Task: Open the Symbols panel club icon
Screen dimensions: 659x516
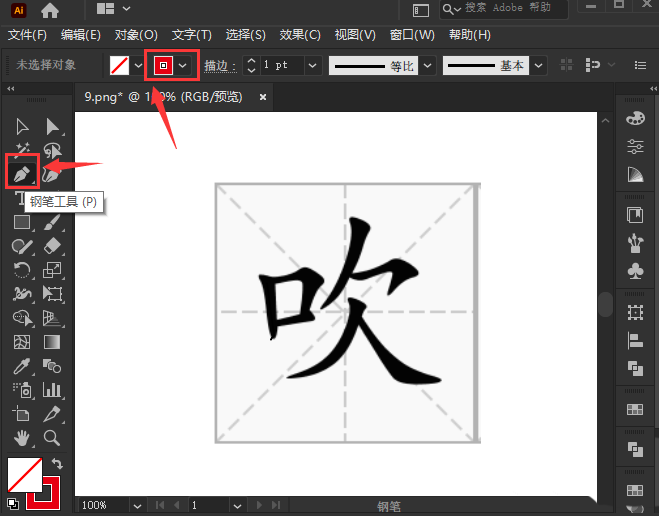Action: [x=635, y=271]
